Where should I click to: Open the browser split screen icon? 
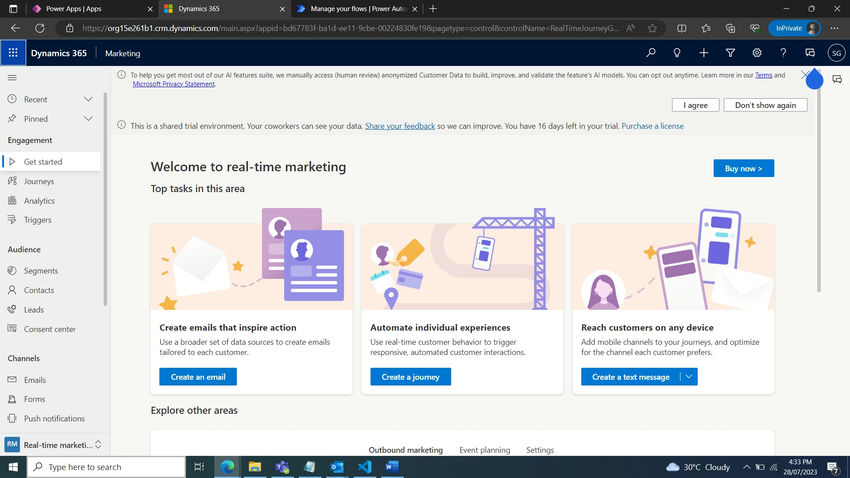click(x=681, y=28)
